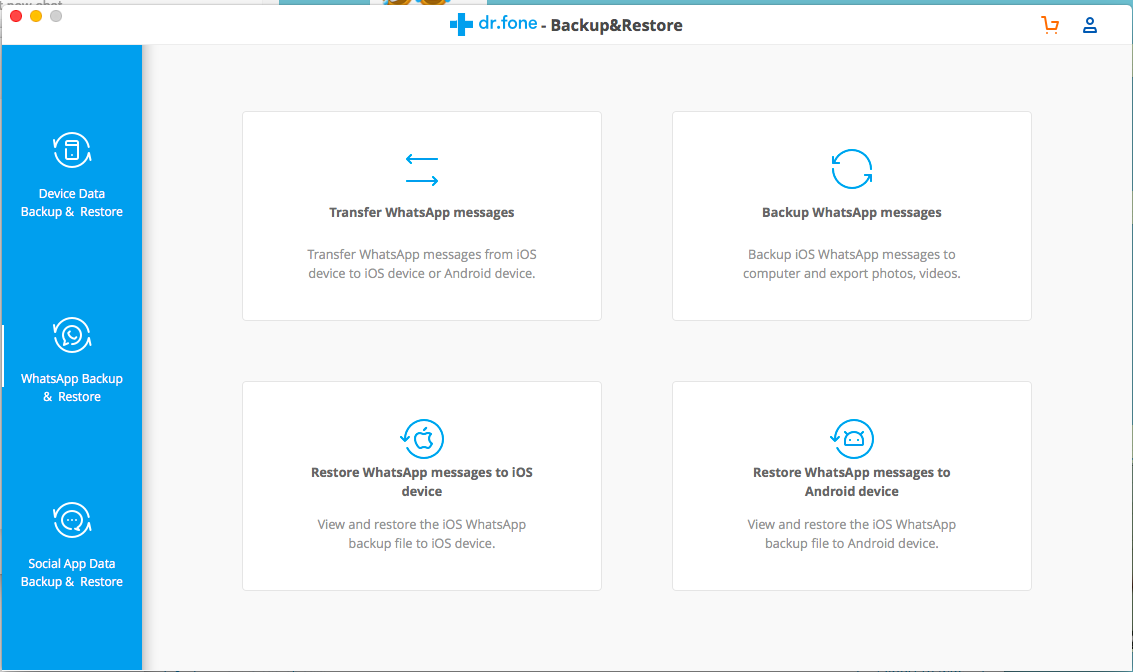
Task: Click the Device Data Backup phone icon
Action: coord(72,150)
